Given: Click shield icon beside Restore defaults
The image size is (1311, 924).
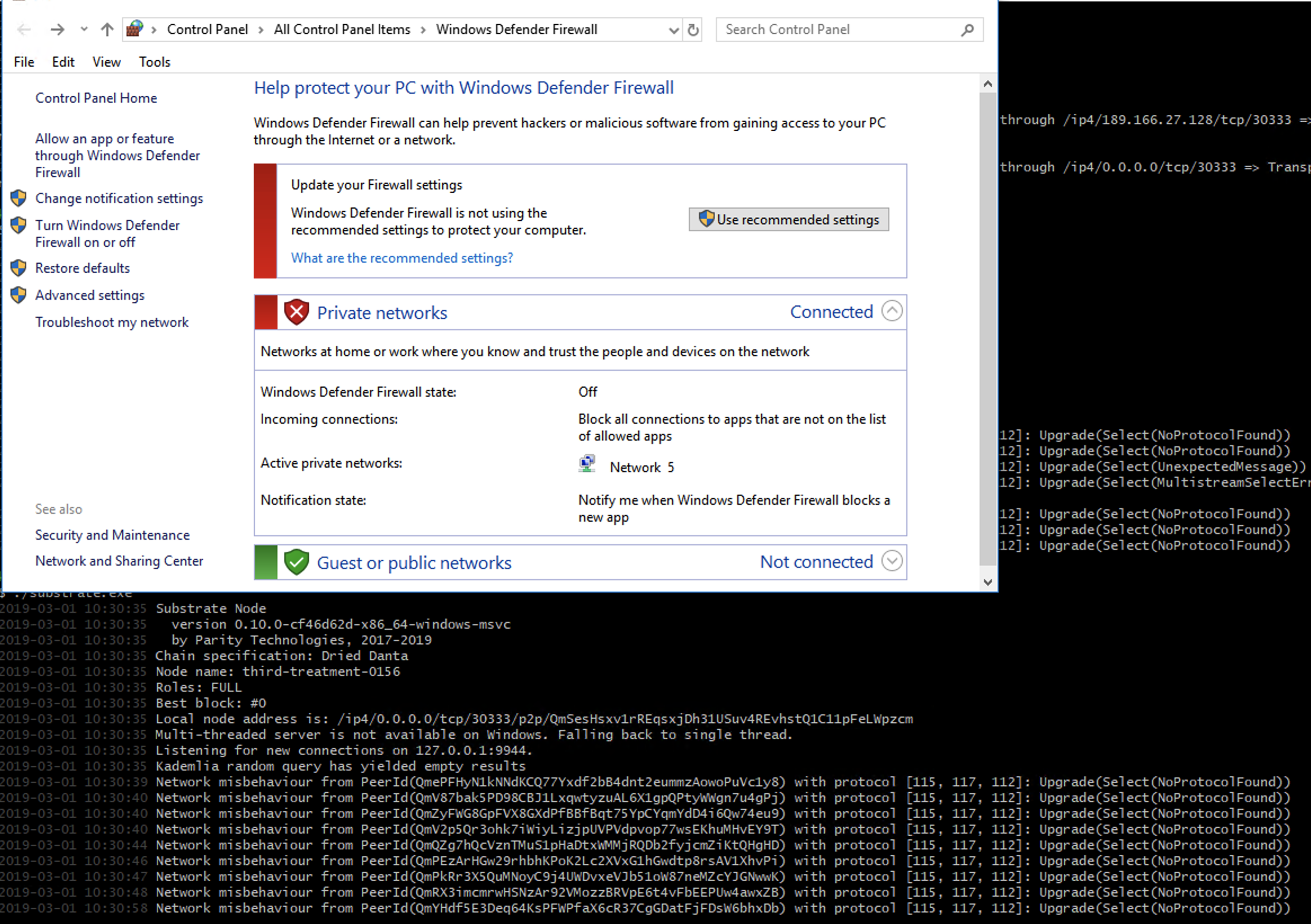Looking at the screenshot, I should click(x=18, y=268).
